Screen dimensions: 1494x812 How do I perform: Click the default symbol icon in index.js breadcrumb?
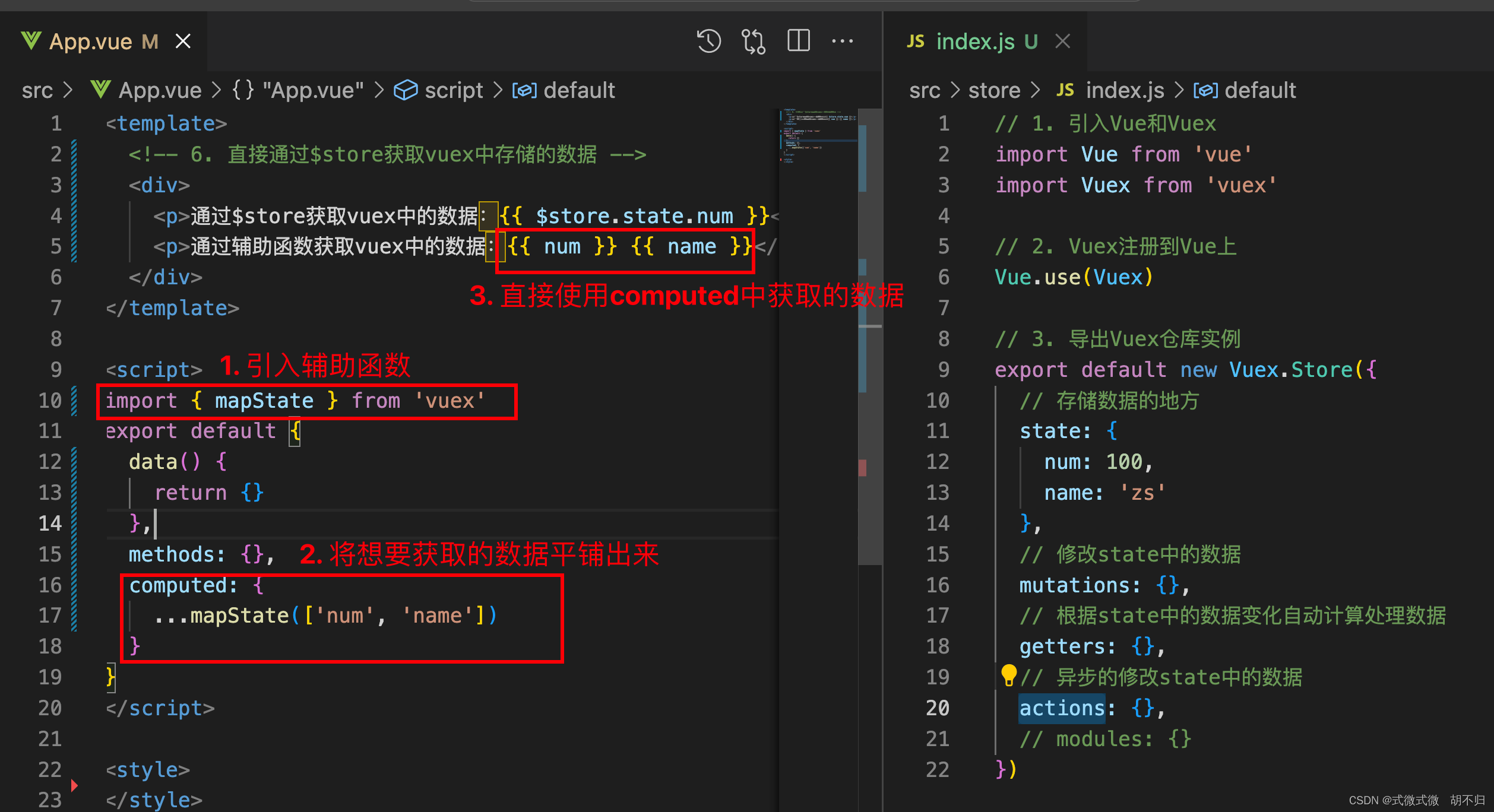click(x=1205, y=90)
